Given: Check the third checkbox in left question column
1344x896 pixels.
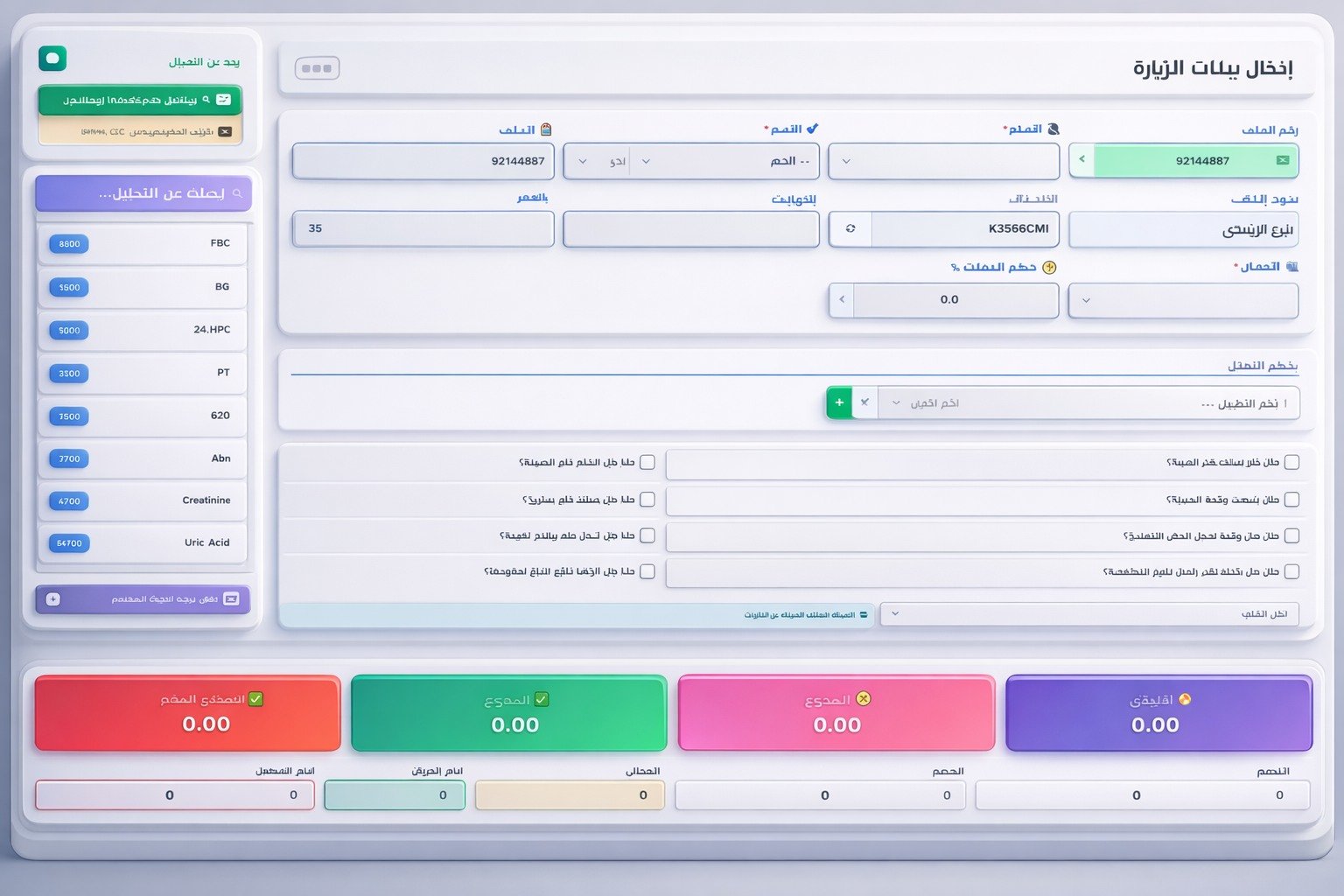Looking at the screenshot, I should (x=647, y=535).
